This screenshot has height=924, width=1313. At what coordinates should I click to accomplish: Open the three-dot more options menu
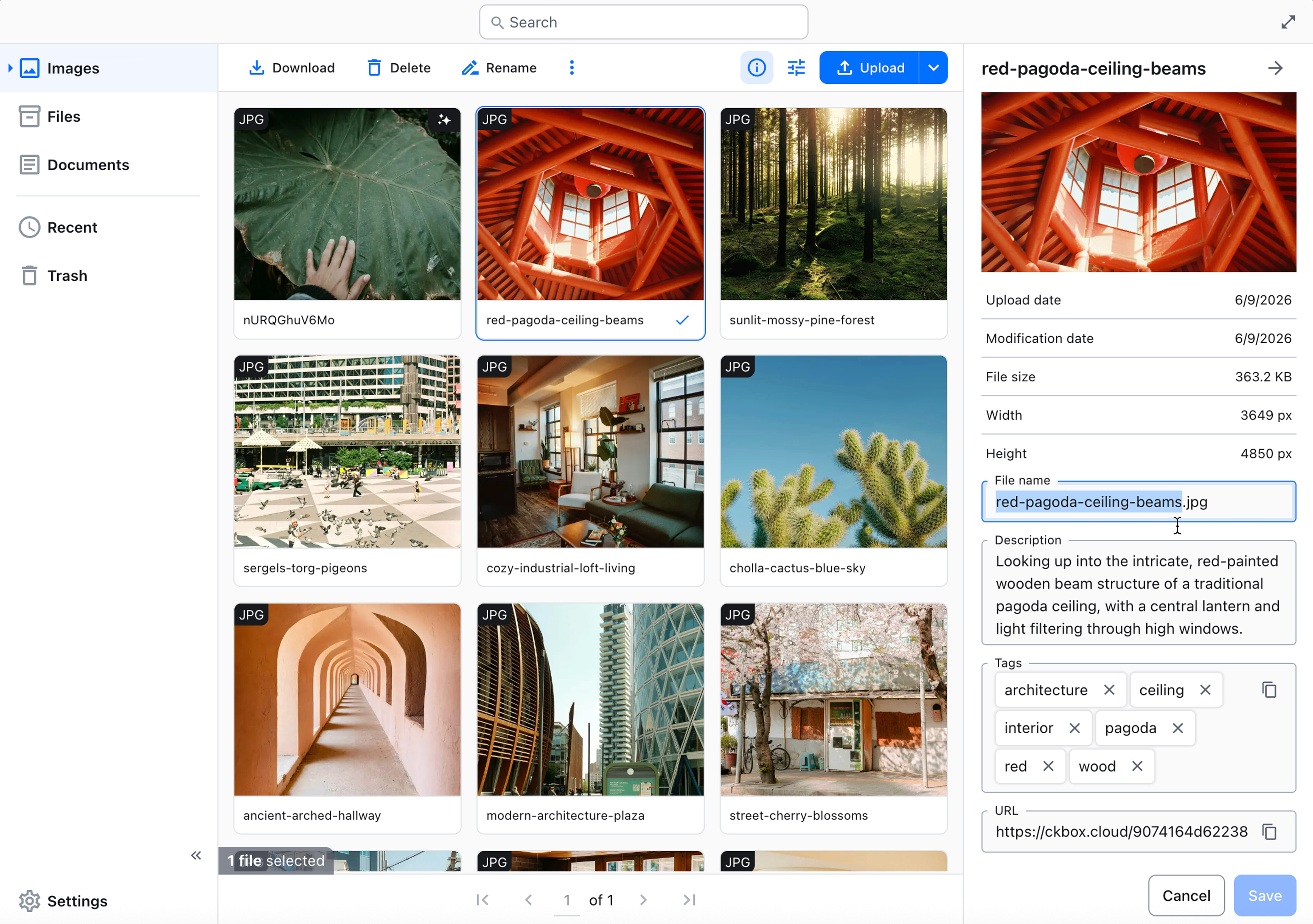(572, 68)
